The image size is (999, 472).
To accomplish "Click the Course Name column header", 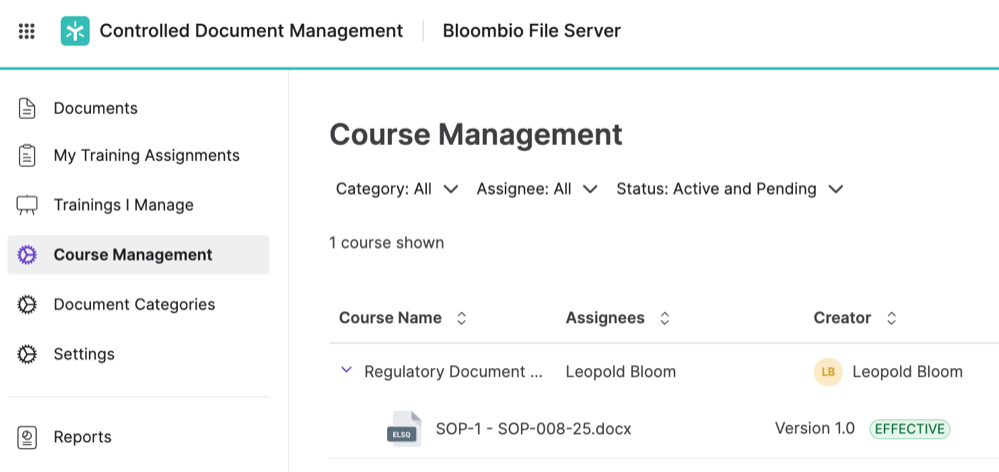I will (390, 318).
